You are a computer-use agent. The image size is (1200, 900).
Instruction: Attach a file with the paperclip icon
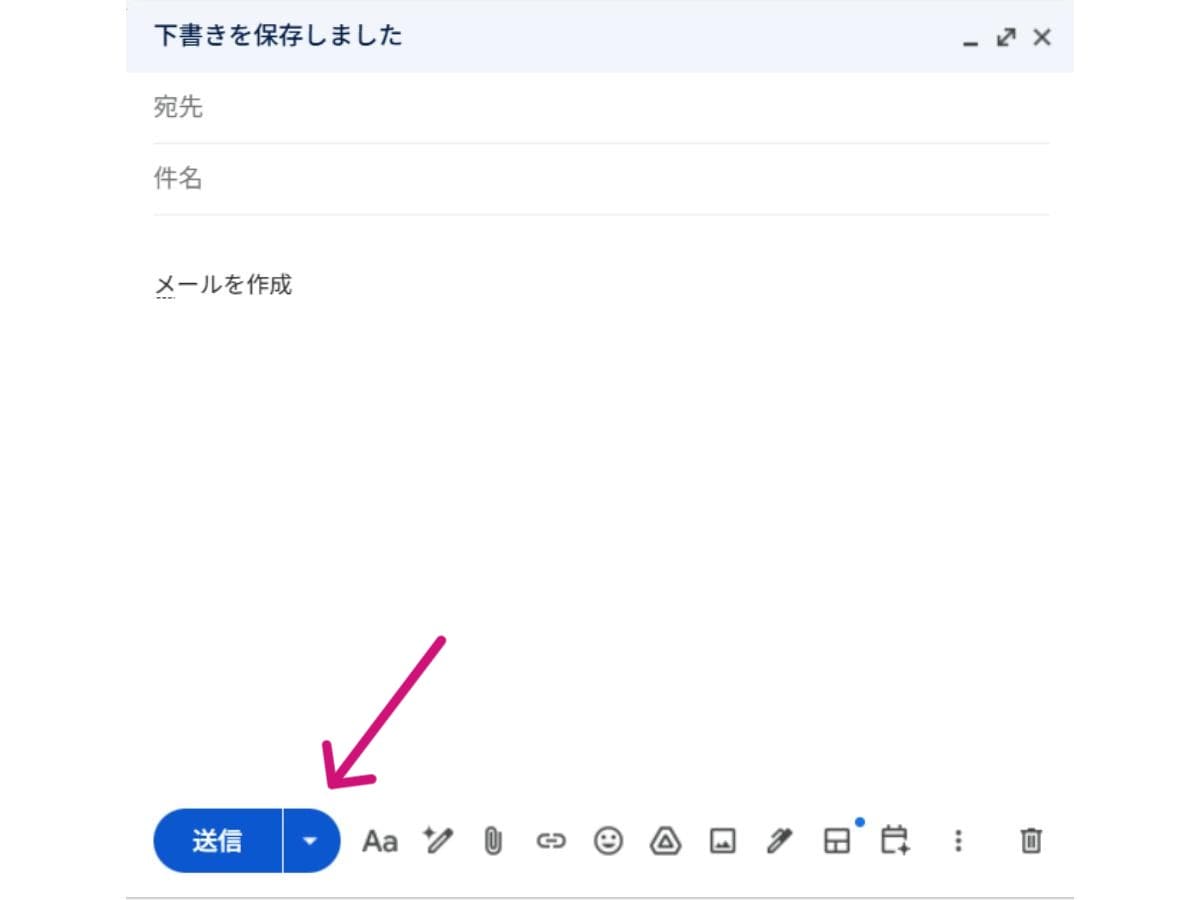click(494, 841)
